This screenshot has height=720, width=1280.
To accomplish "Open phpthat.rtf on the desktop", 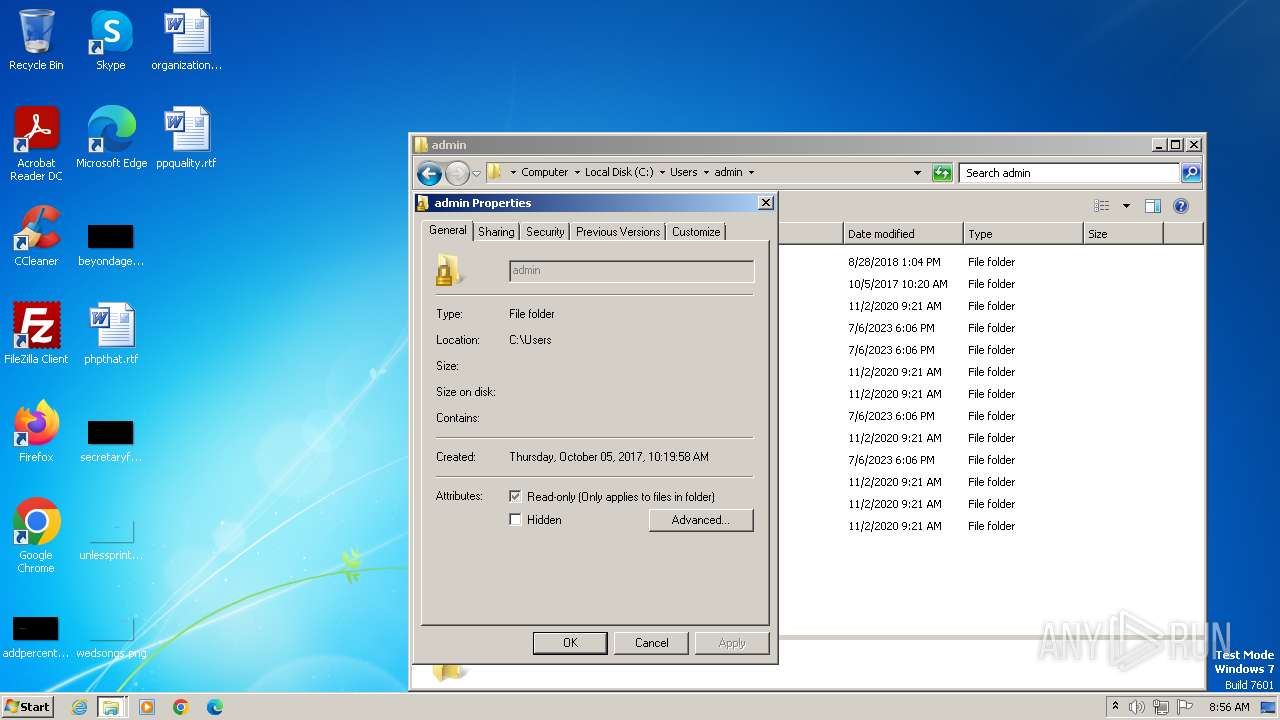I will (111, 333).
